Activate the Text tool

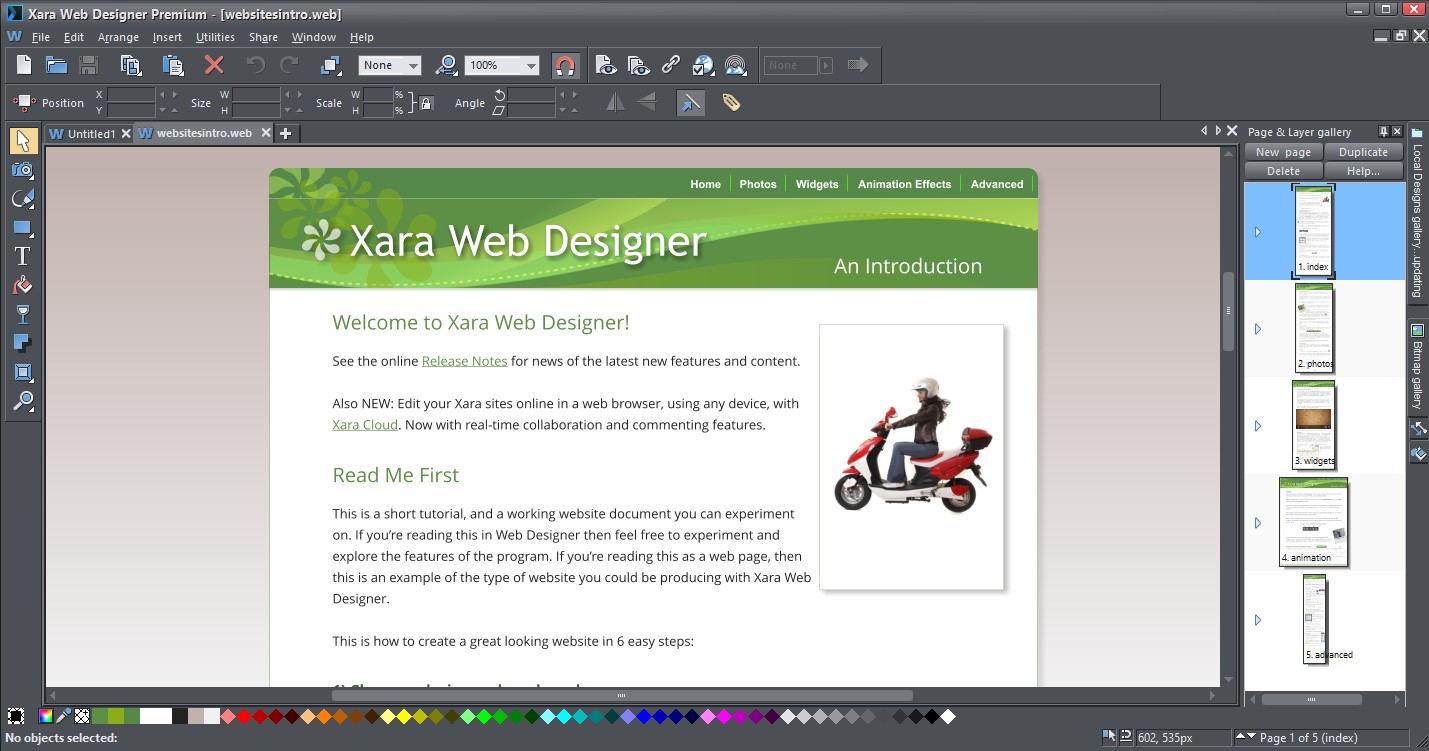click(x=23, y=257)
